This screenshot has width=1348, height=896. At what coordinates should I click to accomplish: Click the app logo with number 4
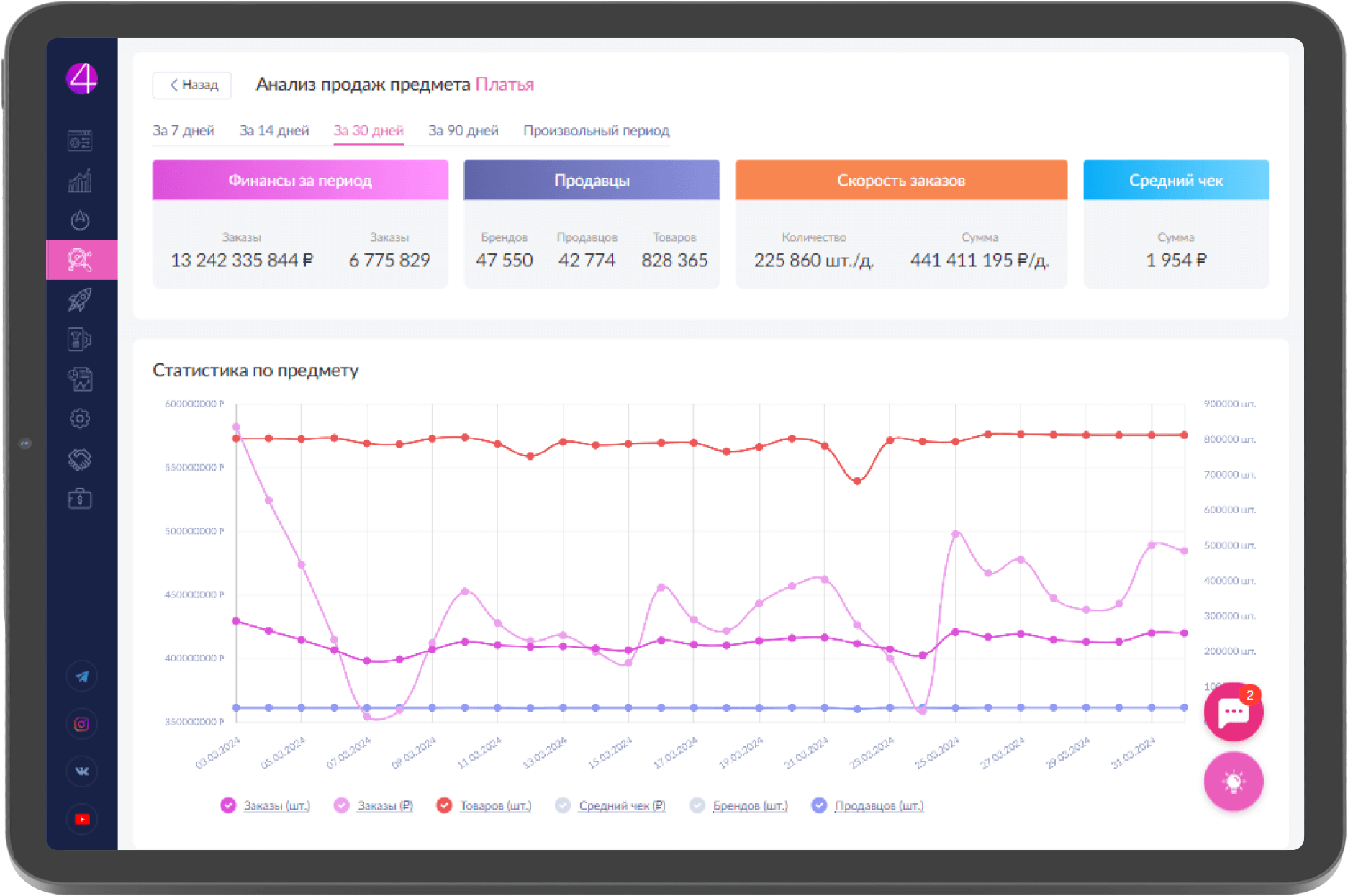coord(82,78)
